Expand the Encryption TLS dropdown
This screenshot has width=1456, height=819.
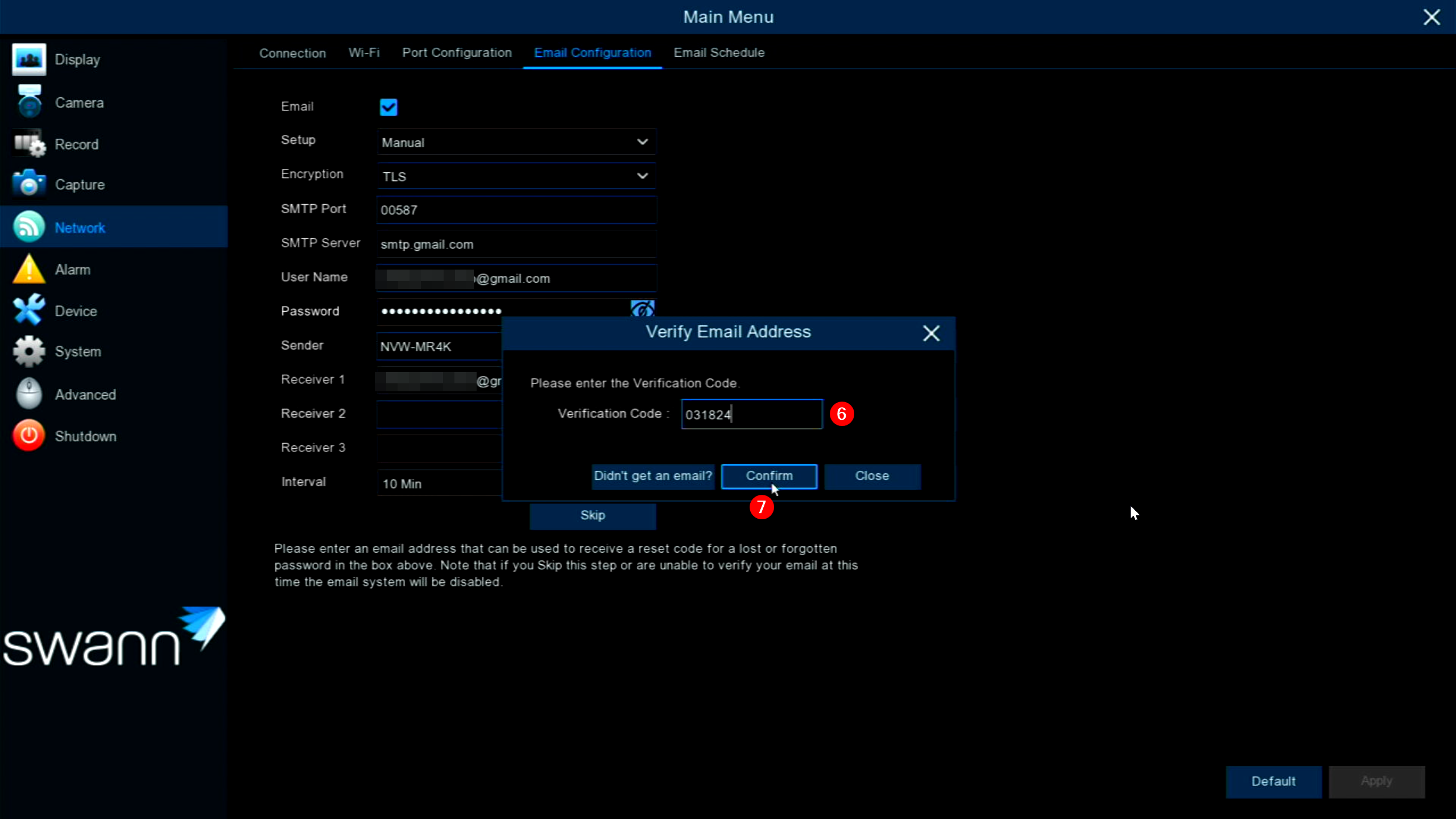coord(516,176)
